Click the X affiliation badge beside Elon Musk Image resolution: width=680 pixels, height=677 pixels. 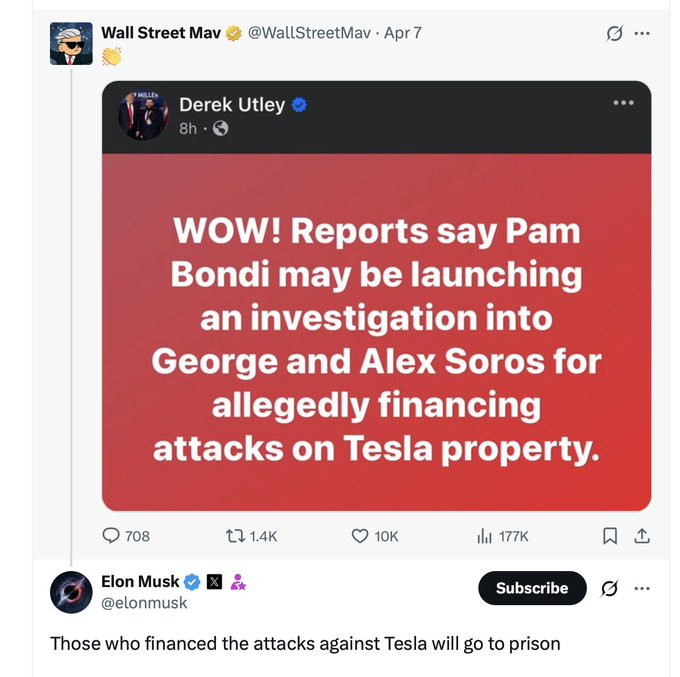tap(214, 582)
